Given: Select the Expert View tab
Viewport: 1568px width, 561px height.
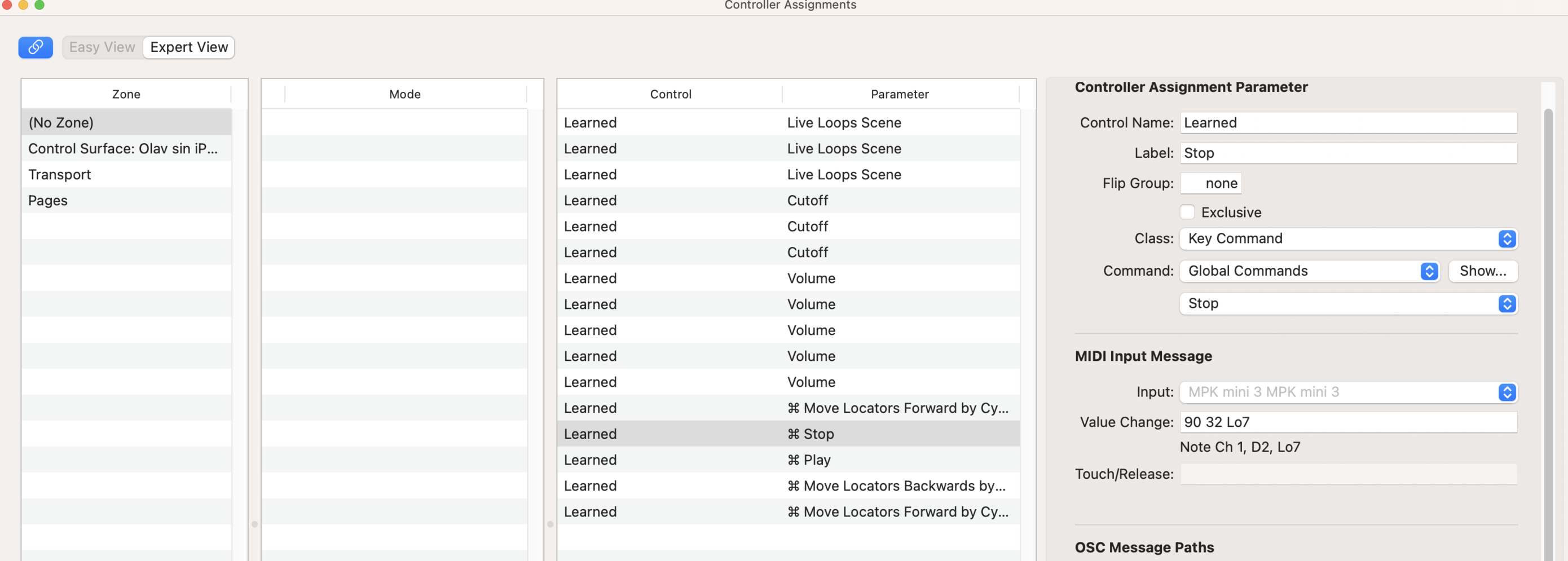Looking at the screenshot, I should click(x=189, y=47).
